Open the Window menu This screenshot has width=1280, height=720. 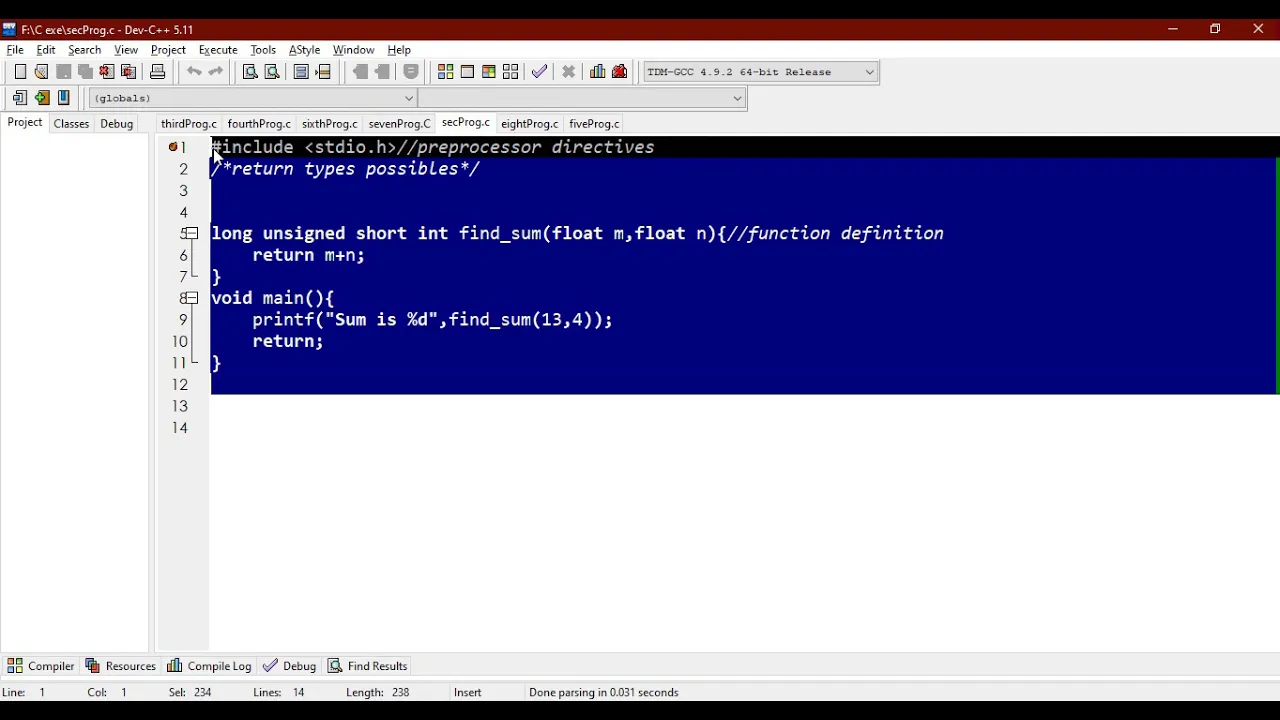click(353, 50)
